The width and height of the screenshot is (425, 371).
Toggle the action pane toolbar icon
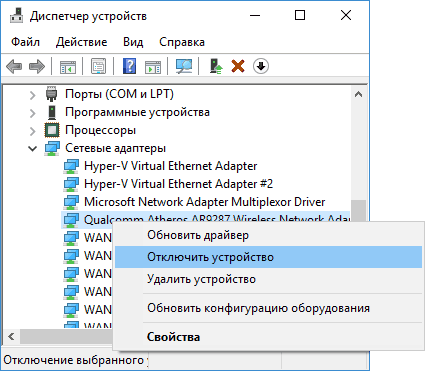click(153, 66)
